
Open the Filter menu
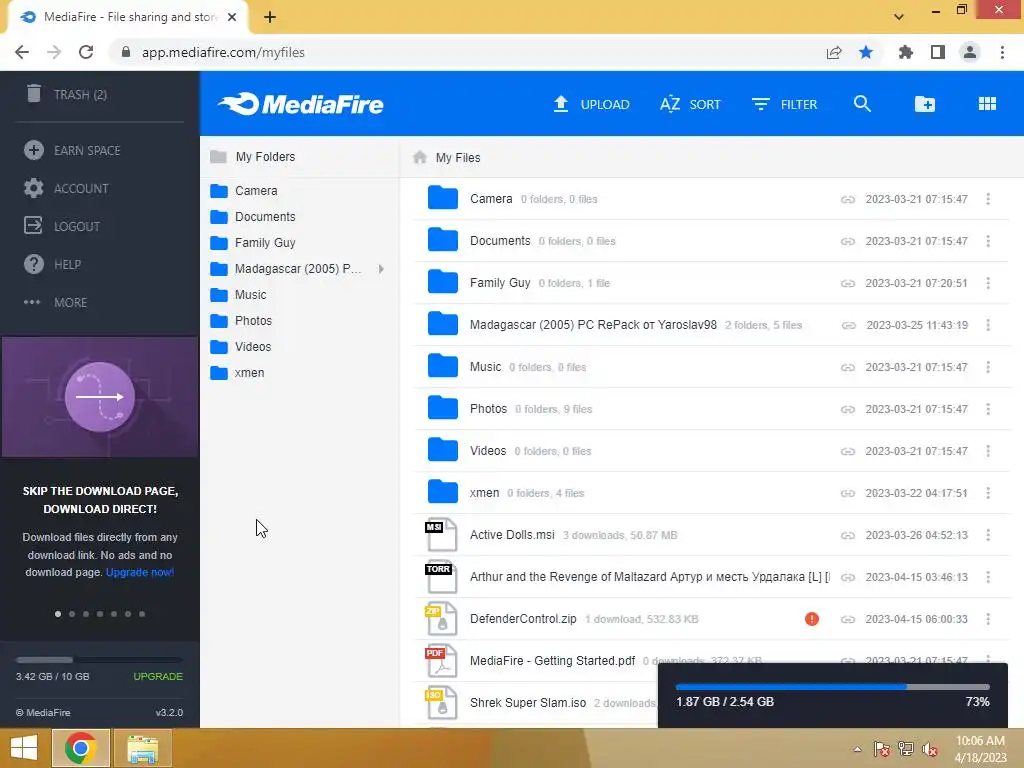click(784, 104)
